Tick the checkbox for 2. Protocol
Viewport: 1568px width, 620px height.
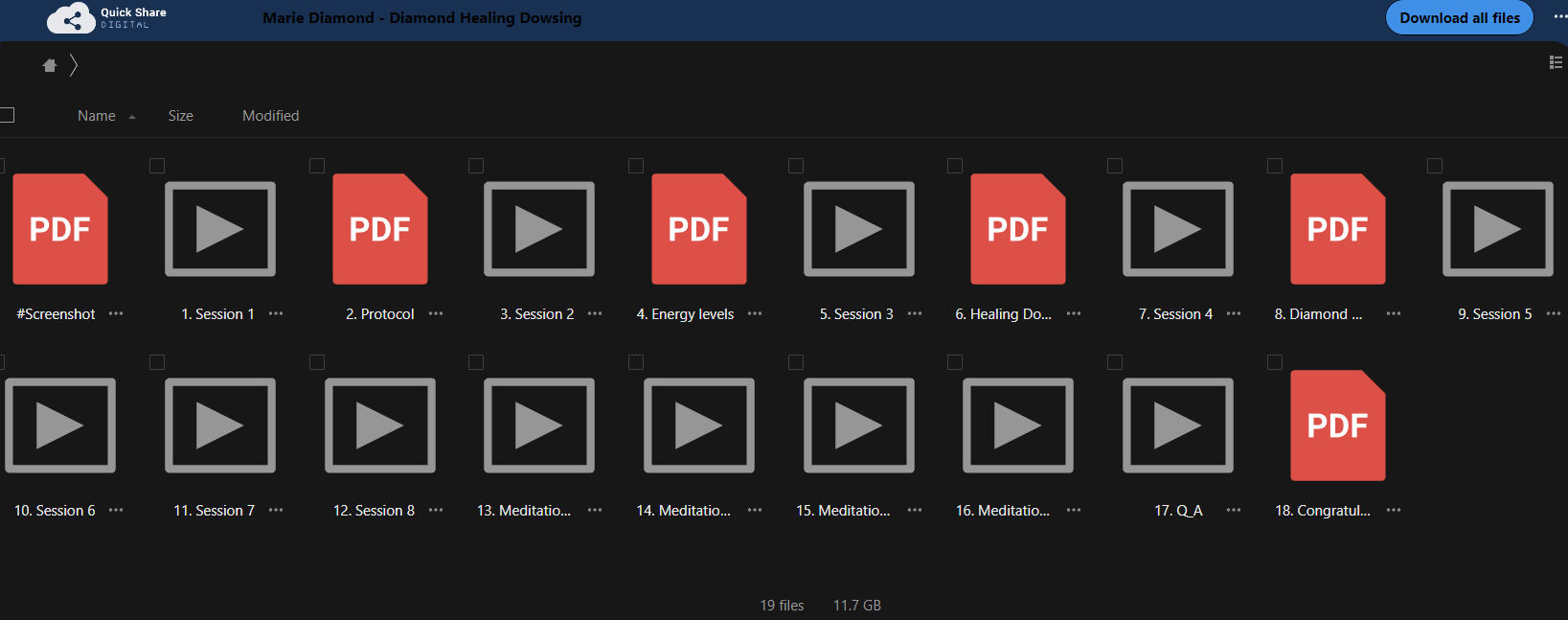pos(317,166)
